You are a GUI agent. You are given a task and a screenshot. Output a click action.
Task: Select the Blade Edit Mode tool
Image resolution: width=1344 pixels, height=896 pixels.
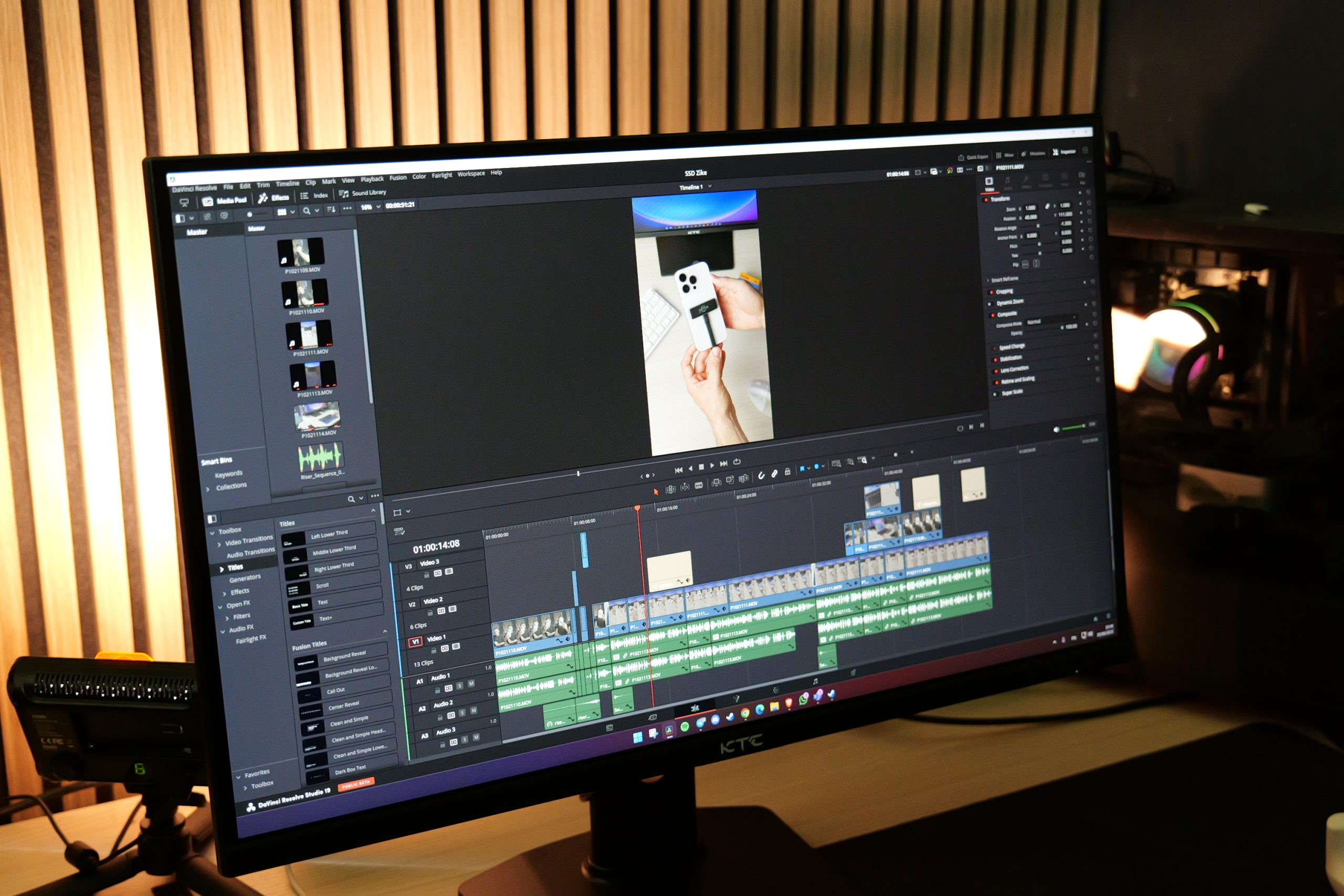click(699, 486)
